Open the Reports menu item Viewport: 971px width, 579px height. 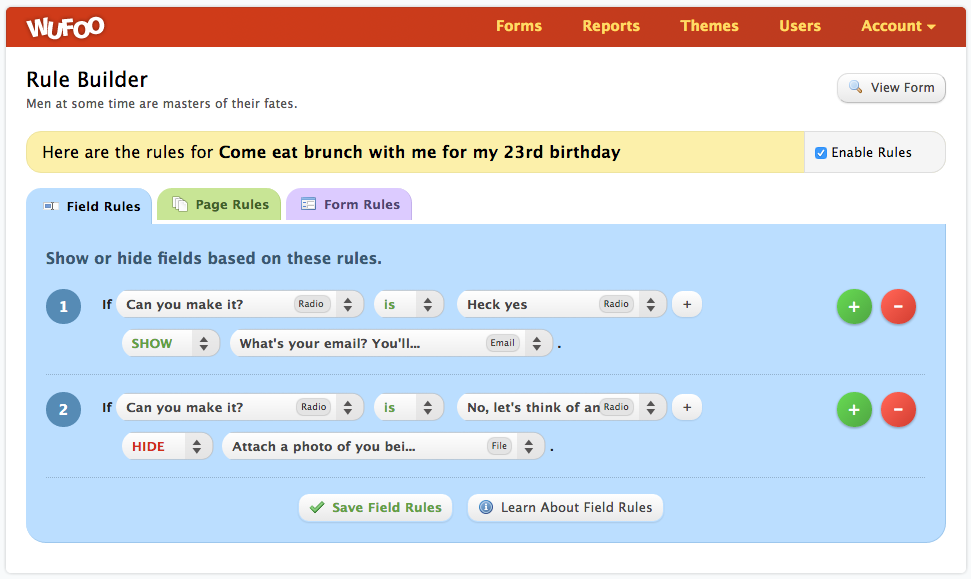pos(611,26)
